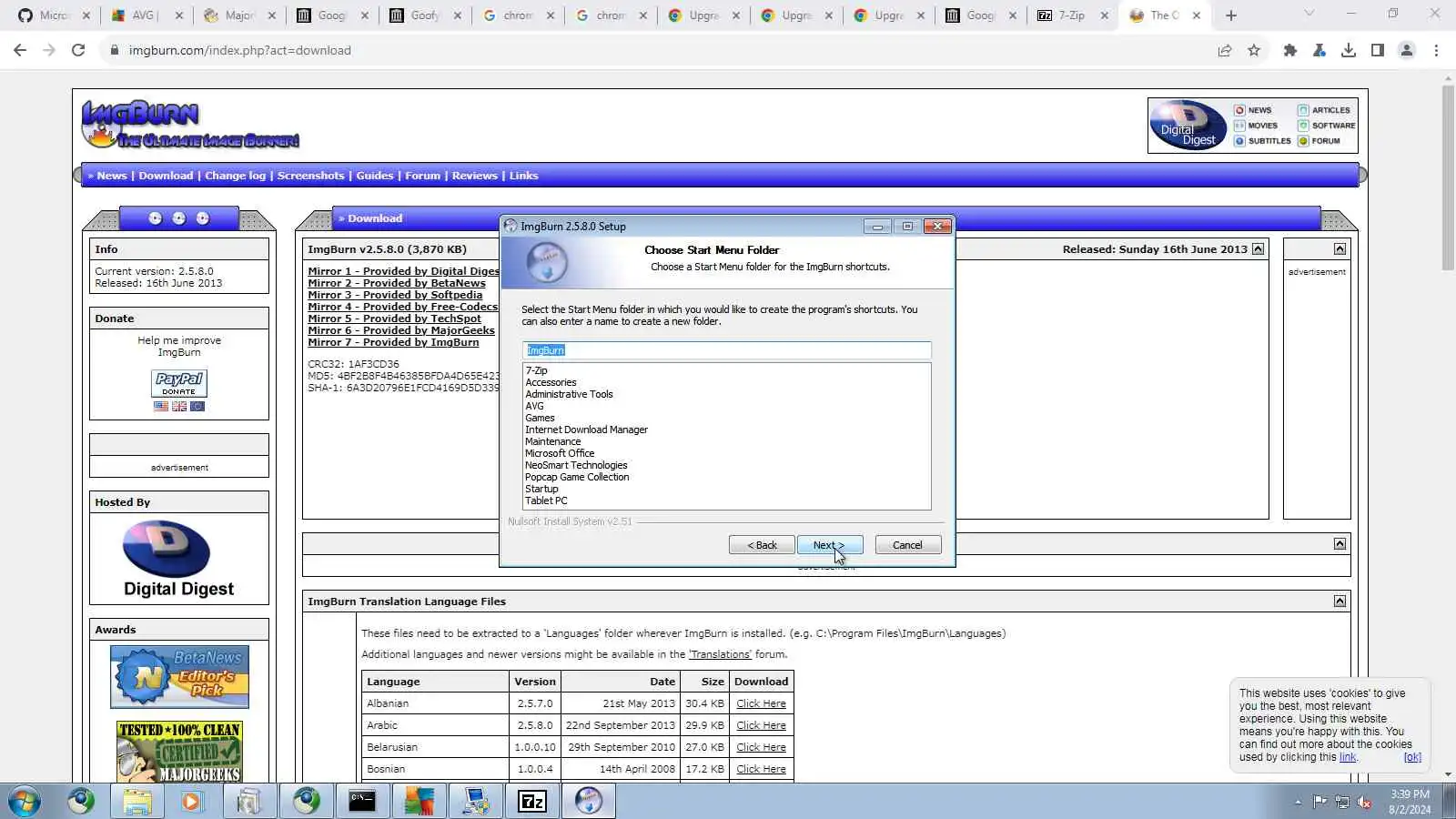
Task: Collapse the Translation Language Files section
Action: (1340, 602)
